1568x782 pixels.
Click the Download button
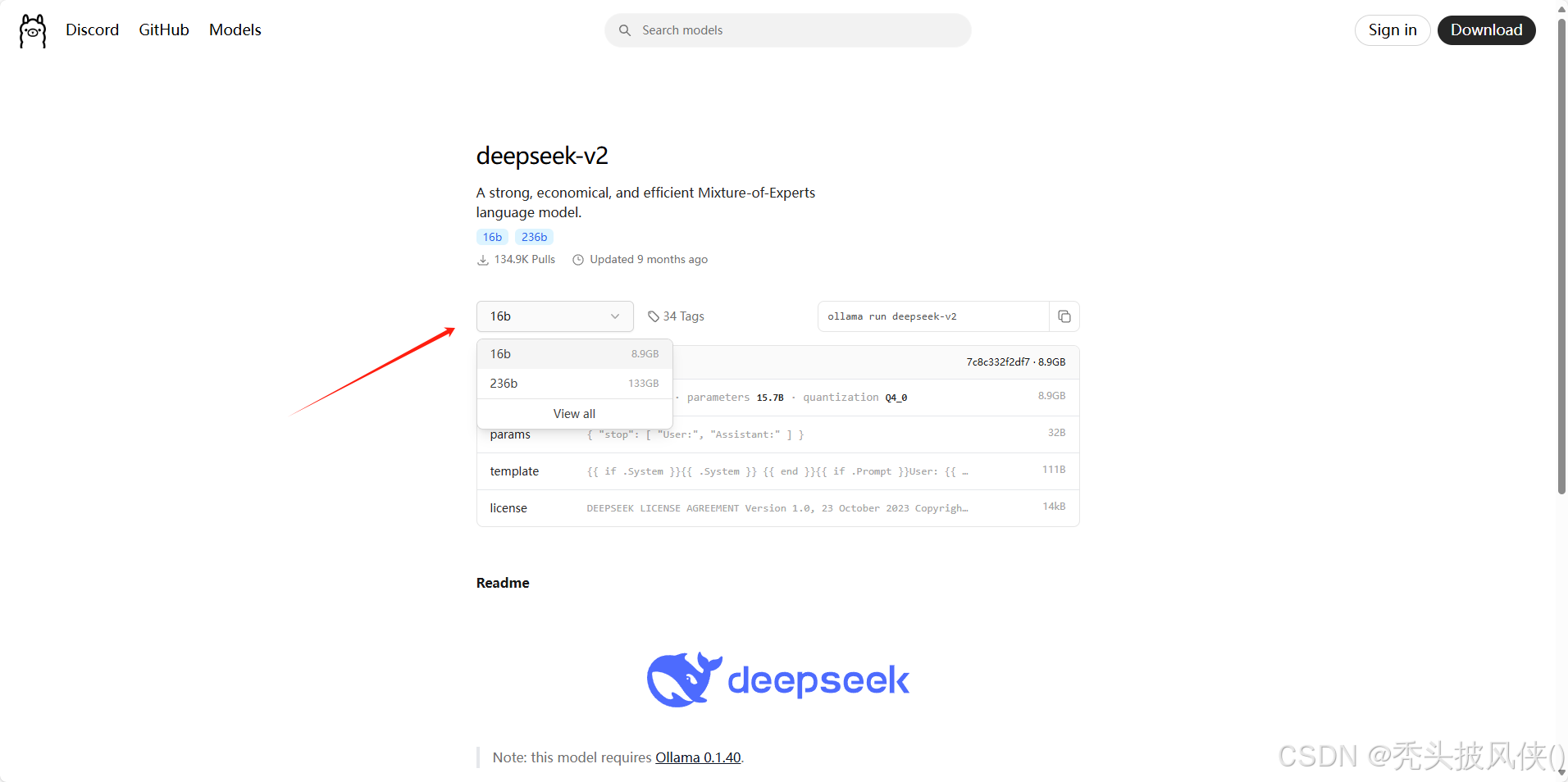point(1486,30)
